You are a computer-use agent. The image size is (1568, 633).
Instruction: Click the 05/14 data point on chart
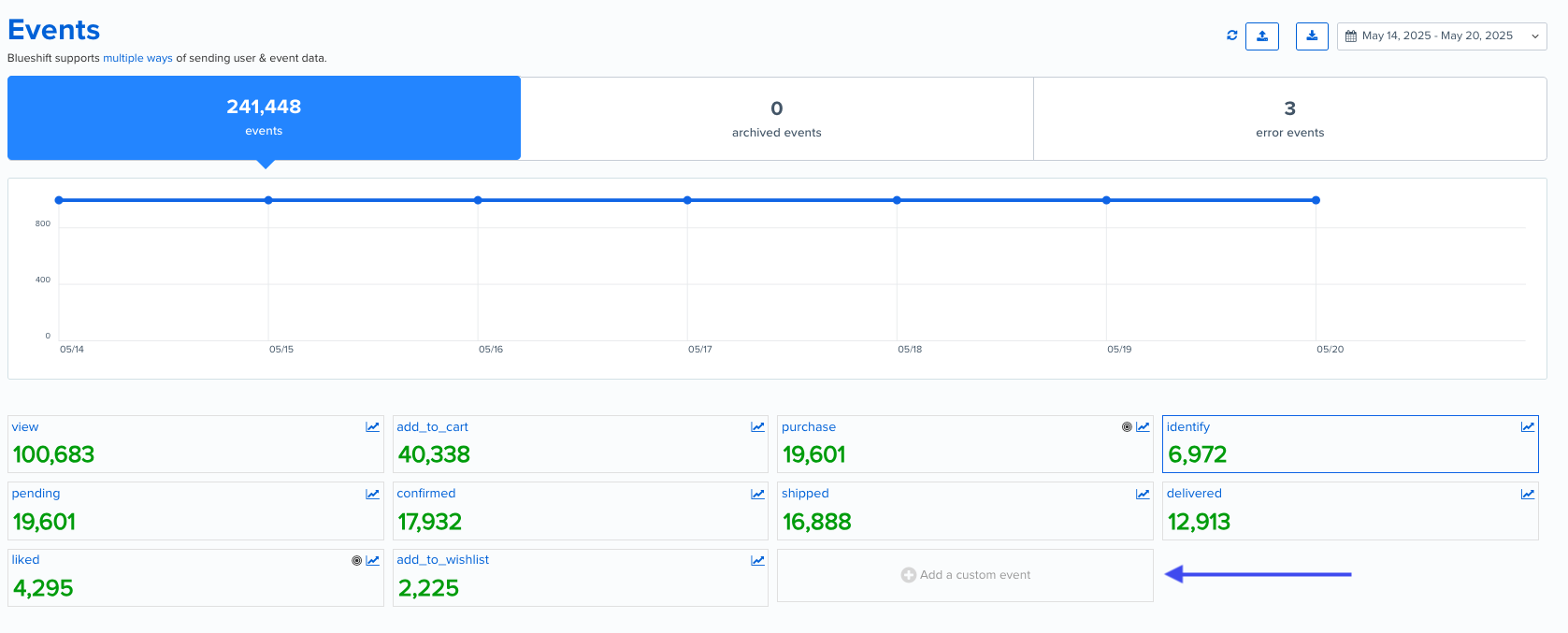point(59,200)
